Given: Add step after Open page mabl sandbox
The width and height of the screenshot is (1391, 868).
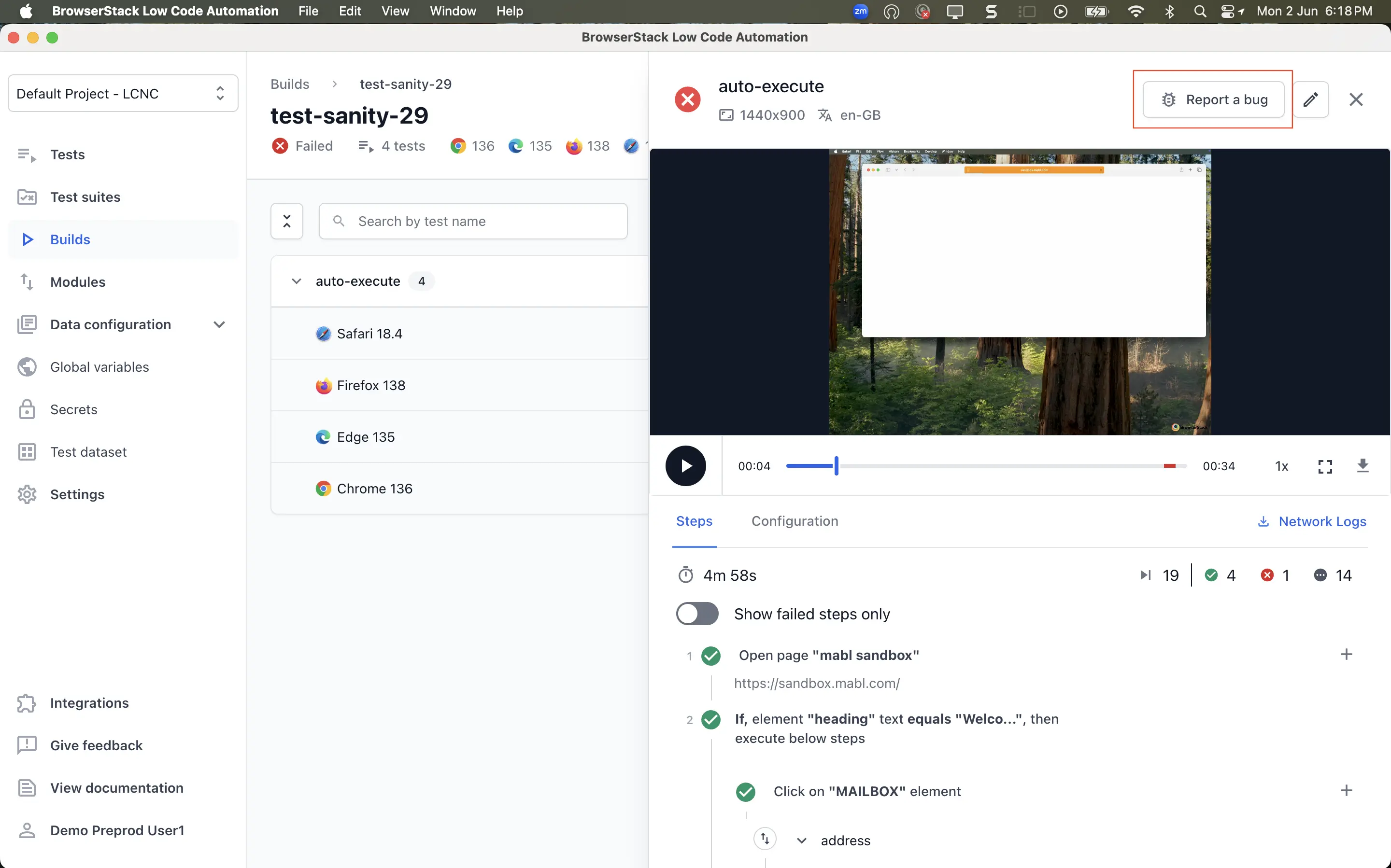Looking at the screenshot, I should pyautogui.click(x=1346, y=655).
